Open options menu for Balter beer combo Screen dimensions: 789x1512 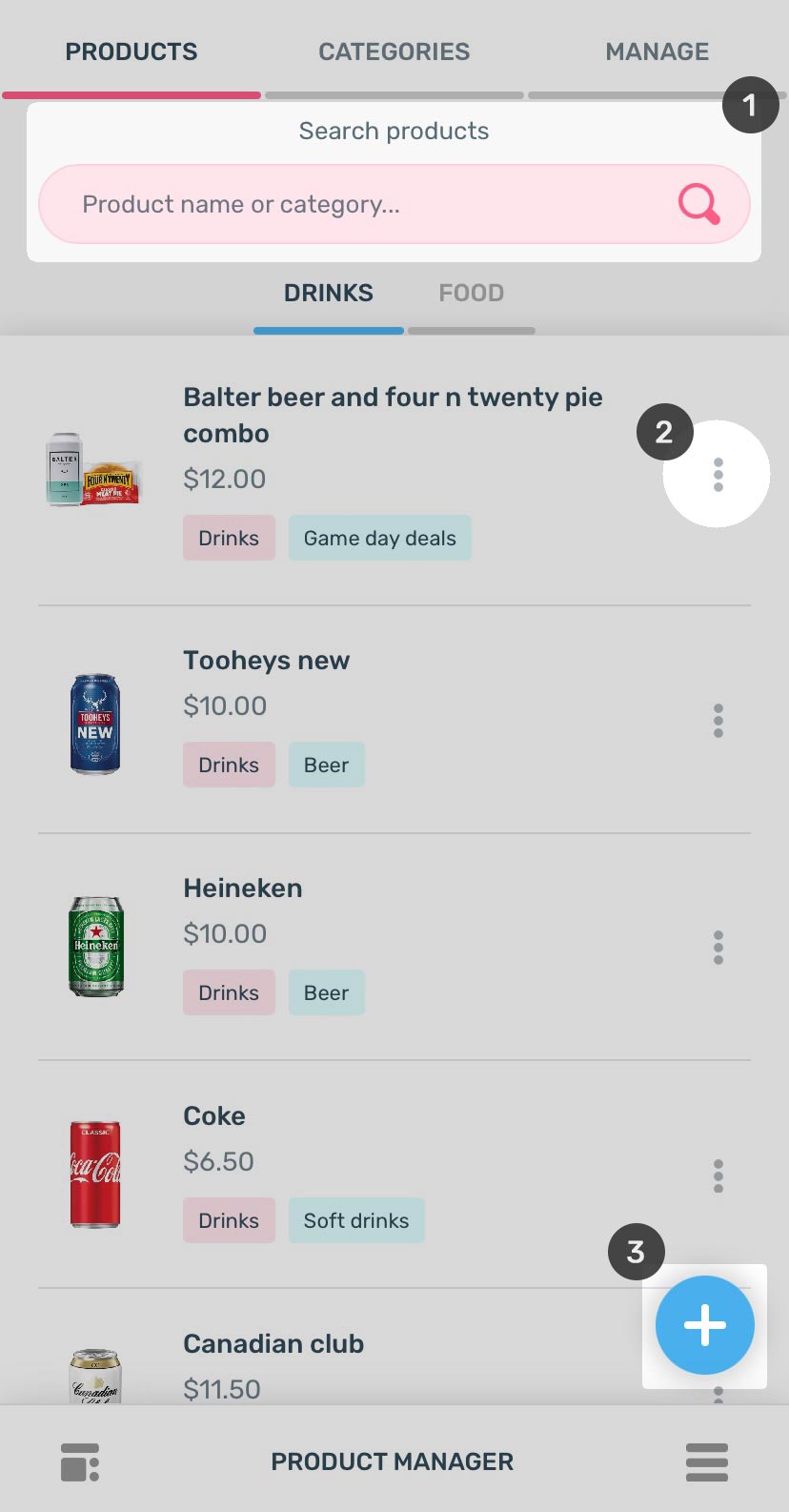click(x=718, y=474)
